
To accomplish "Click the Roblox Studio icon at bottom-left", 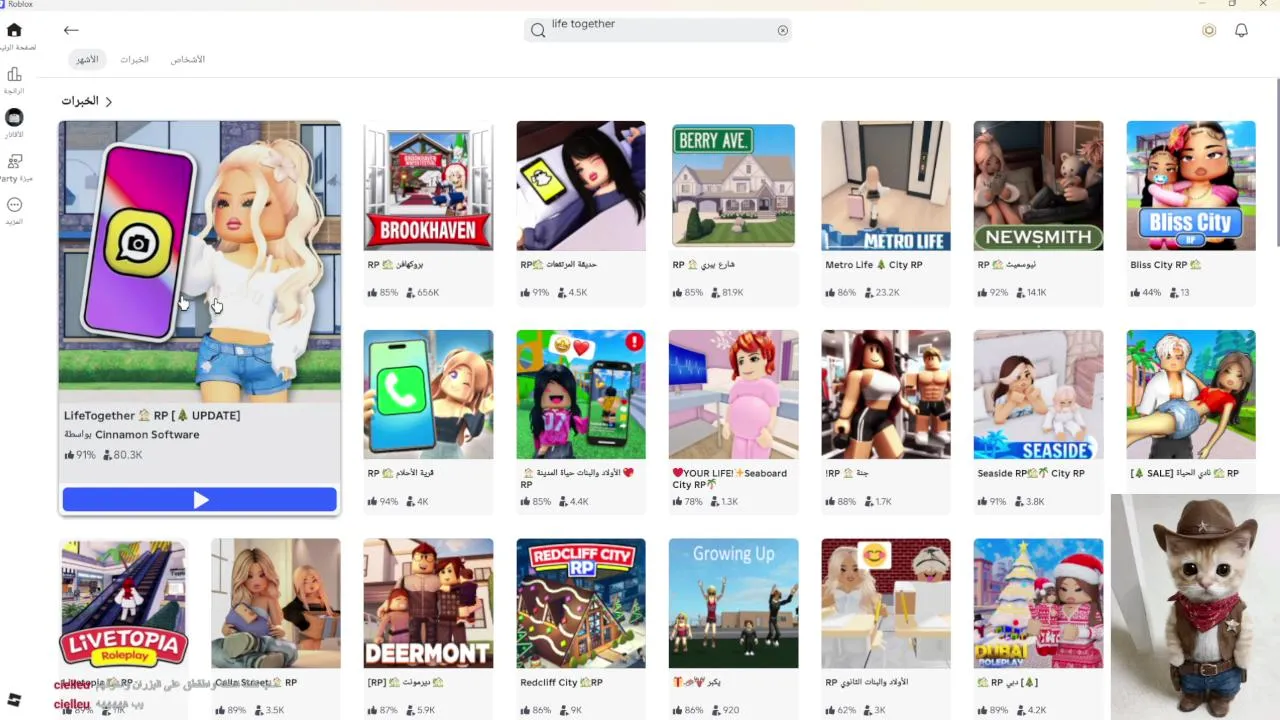I will coord(14,699).
